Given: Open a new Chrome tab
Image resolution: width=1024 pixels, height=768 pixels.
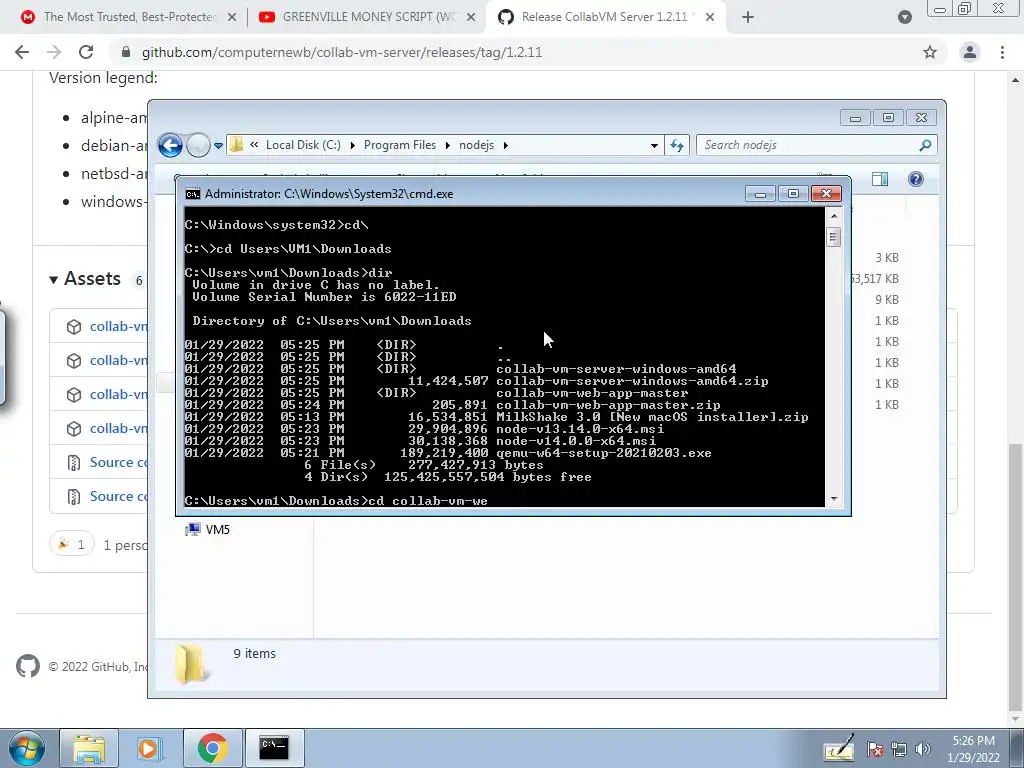Looking at the screenshot, I should [x=748, y=17].
